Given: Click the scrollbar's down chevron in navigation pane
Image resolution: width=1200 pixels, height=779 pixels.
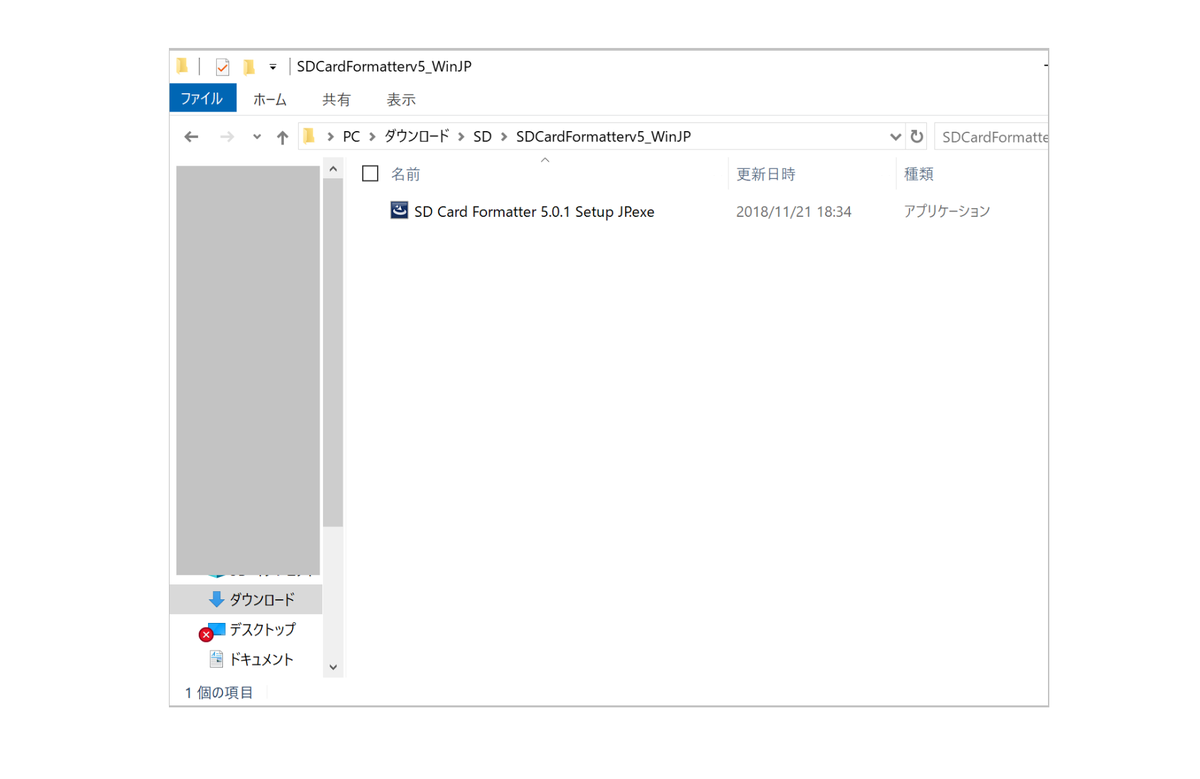Looking at the screenshot, I should pos(333,666).
